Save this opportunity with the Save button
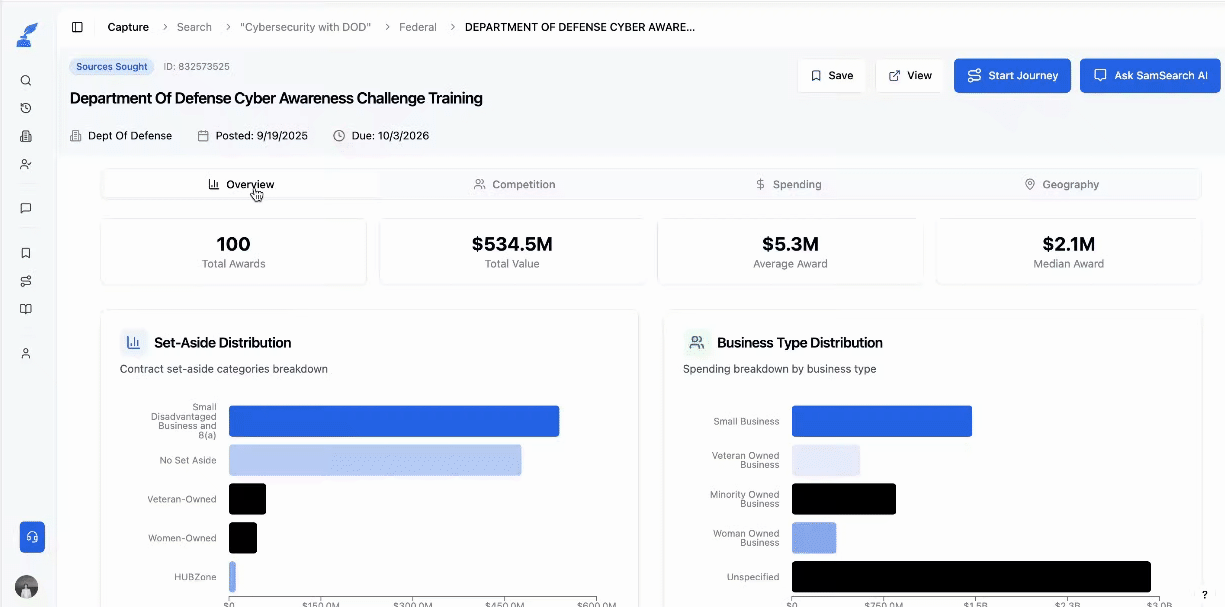Screen dimensions: 1225x607 (831, 75)
